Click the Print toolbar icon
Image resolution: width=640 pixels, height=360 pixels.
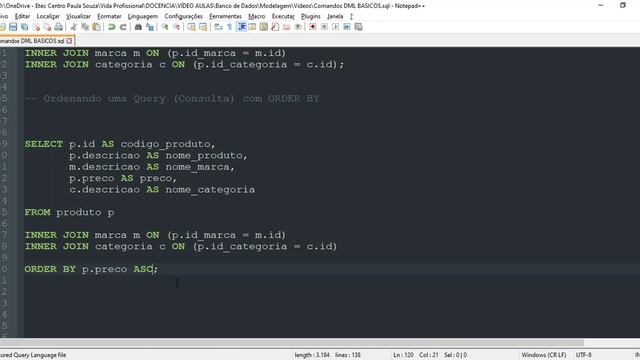pyautogui.click(x=59, y=27)
